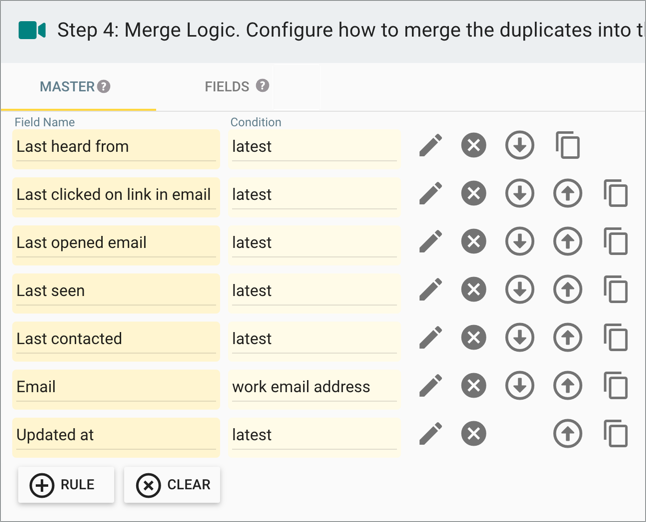Show help for the FIELDS tab
The image size is (646, 522).
[x=263, y=86]
